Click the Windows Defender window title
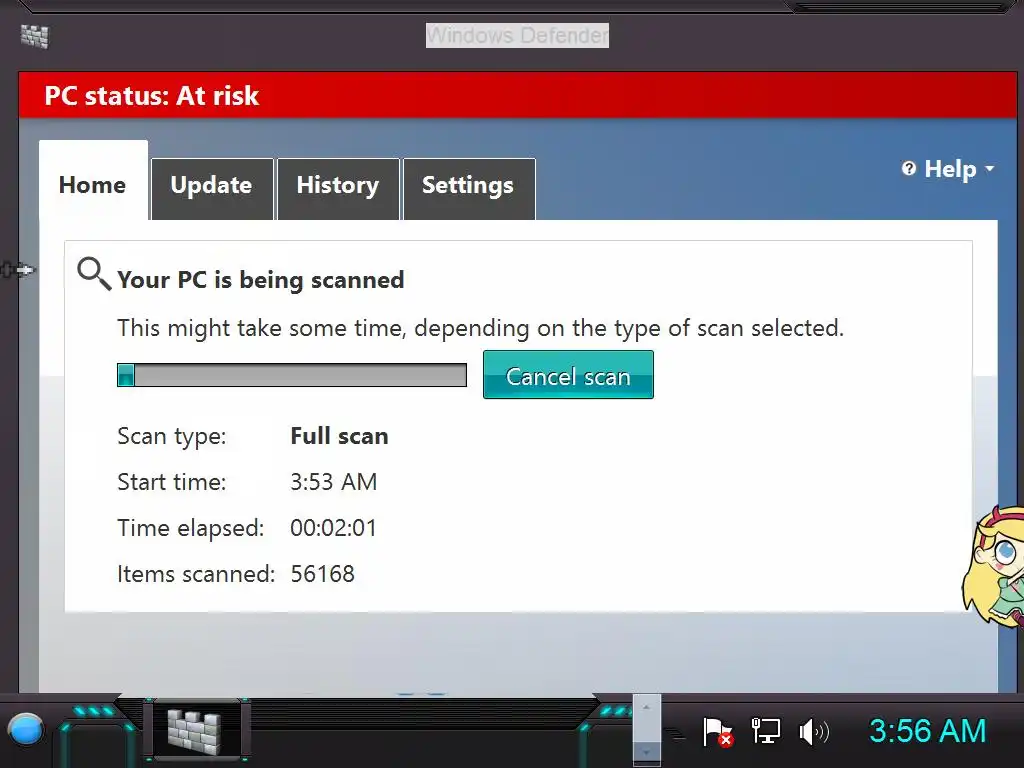This screenshot has height=768, width=1024. tap(517, 35)
